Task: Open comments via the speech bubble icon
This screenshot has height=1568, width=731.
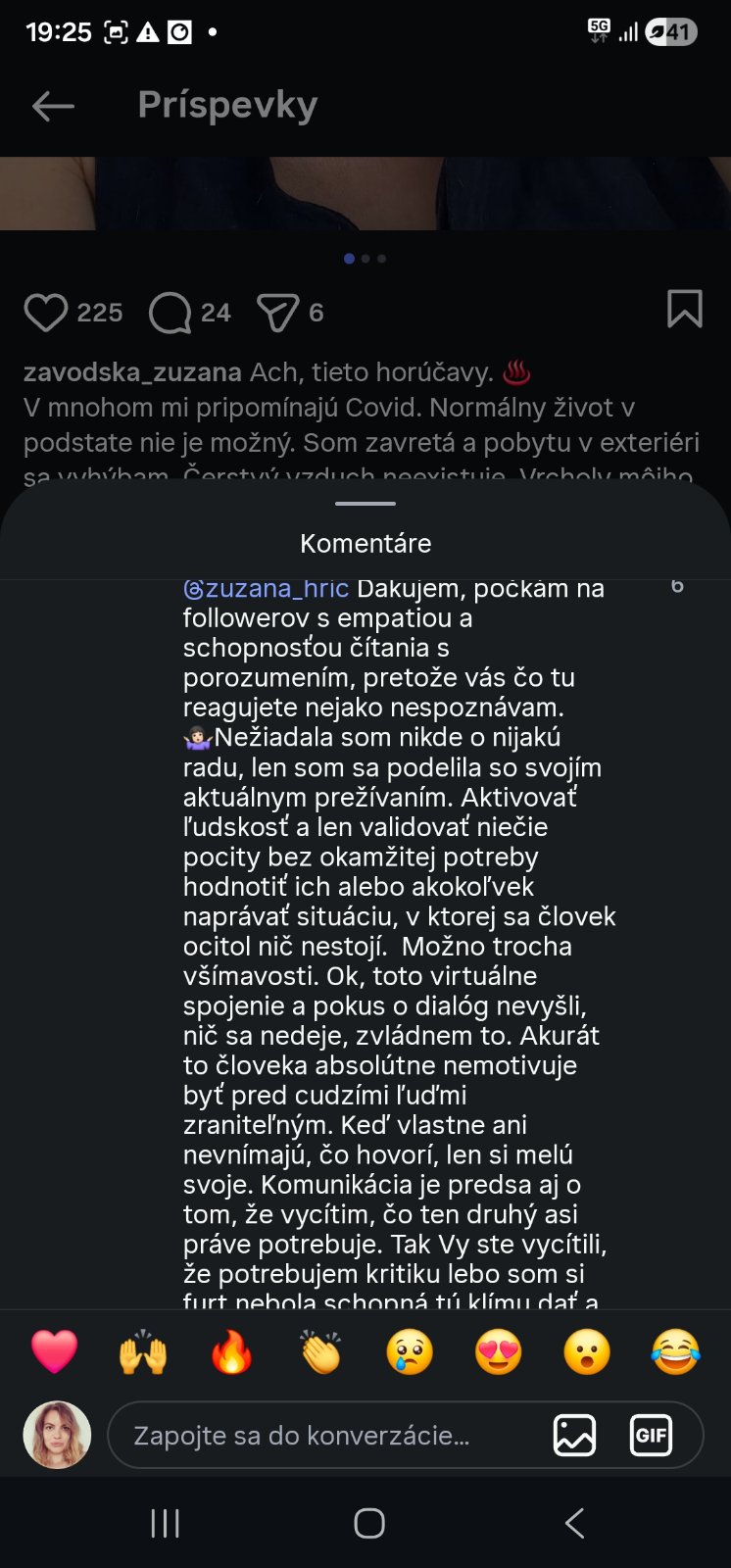Action: tap(170, 313)
